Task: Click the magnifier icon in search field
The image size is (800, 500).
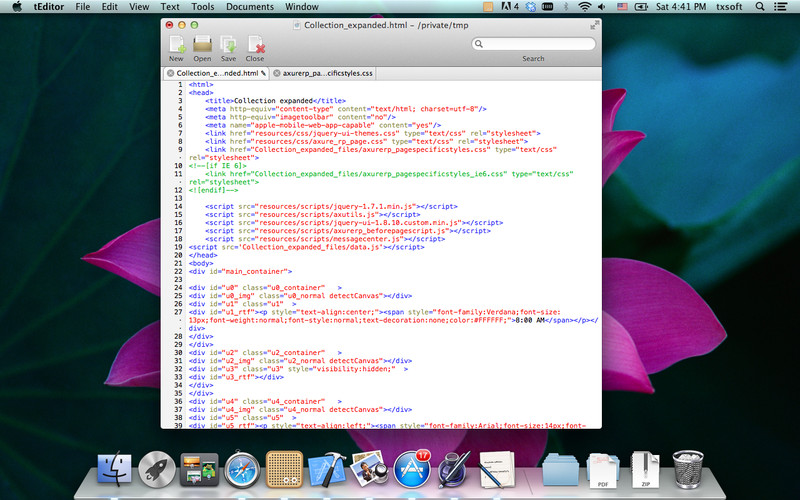Action: [479, 44]
